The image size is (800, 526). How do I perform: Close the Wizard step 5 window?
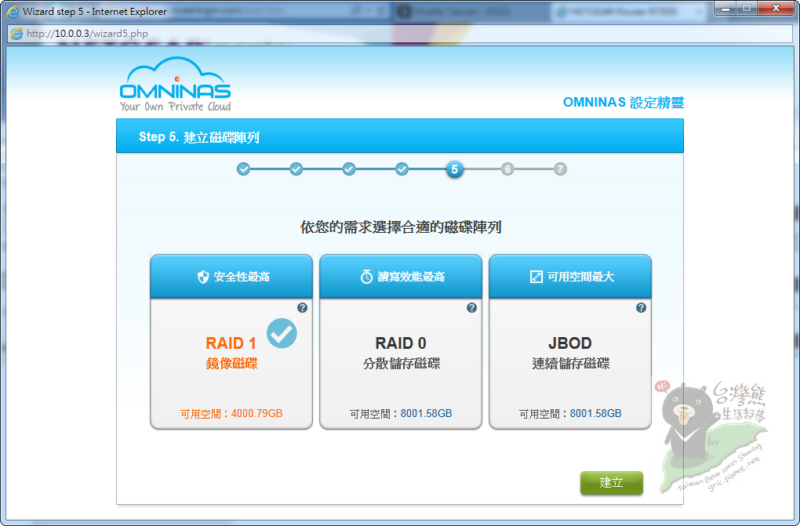point(776,9)
